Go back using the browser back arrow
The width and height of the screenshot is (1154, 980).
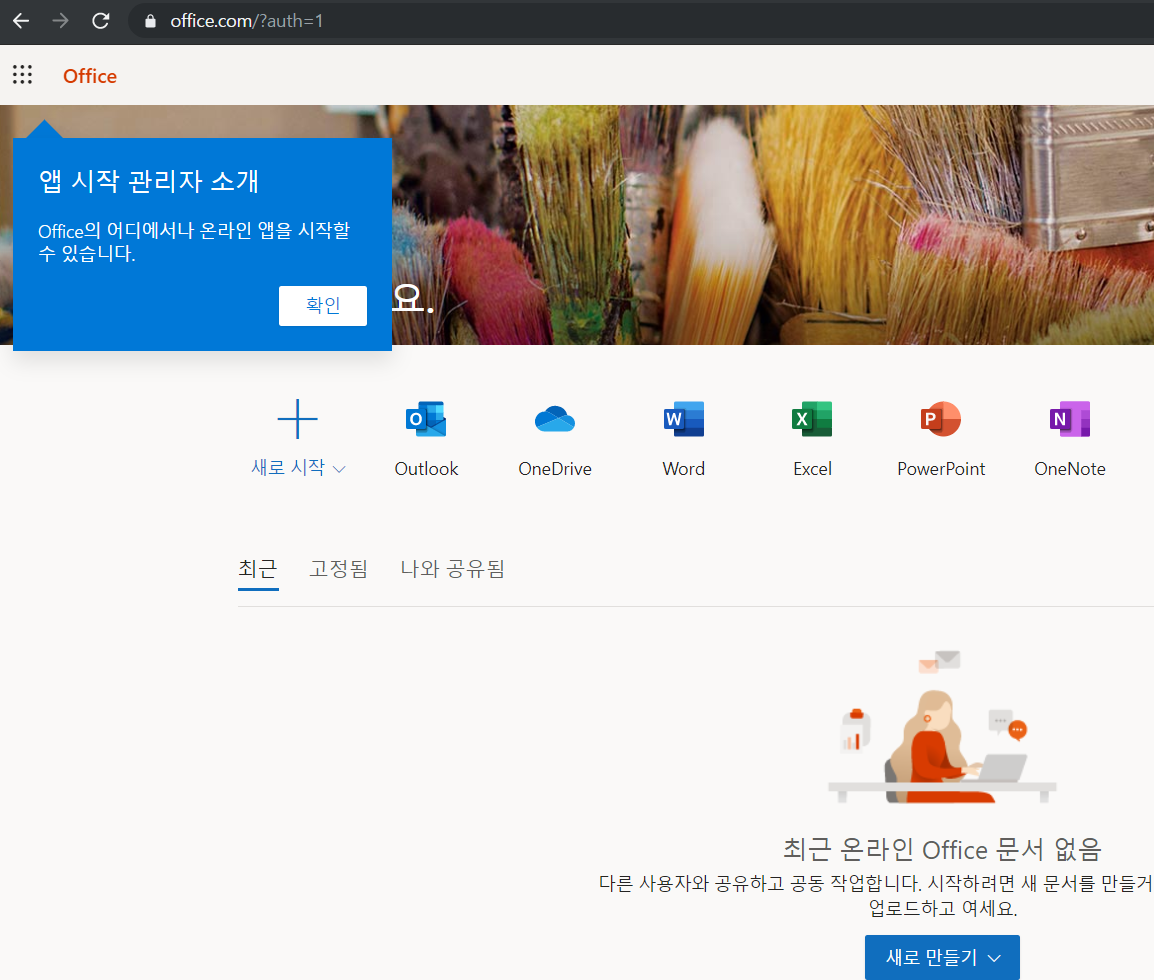click(x=20, y=21)
